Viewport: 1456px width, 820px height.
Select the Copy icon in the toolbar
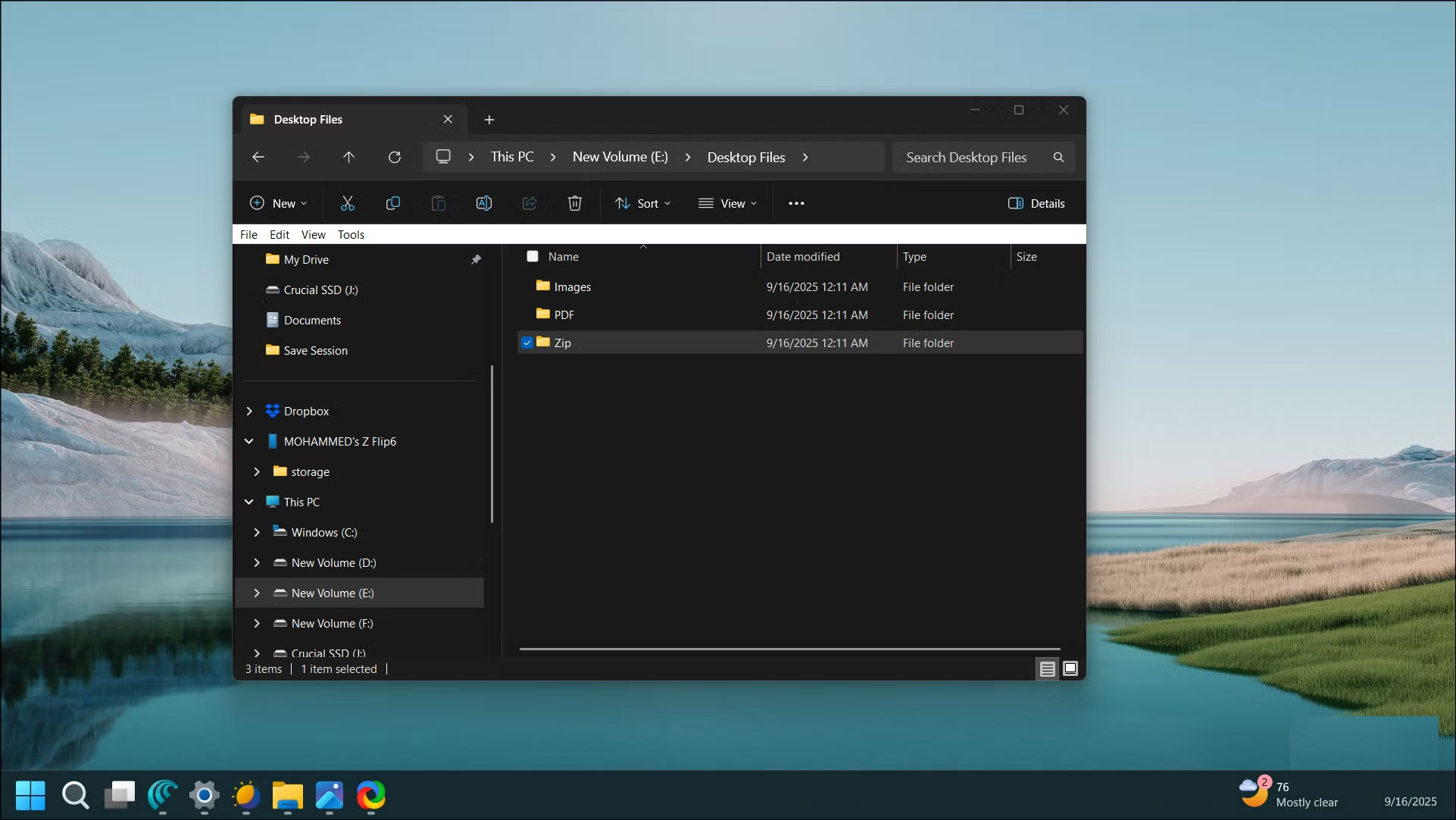pyautogui.click(x=393, y=202)
